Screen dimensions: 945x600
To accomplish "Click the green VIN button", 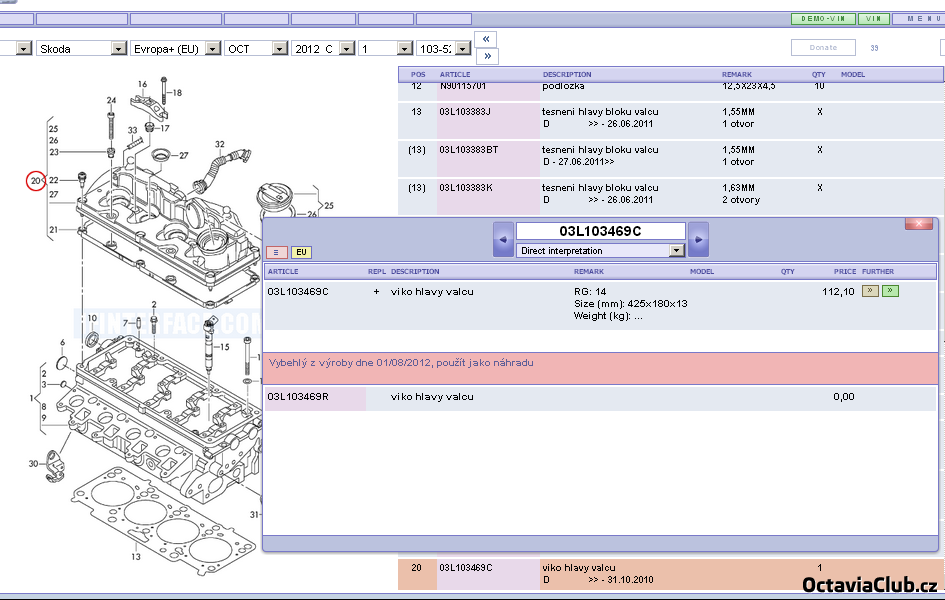I will point(873,19).
